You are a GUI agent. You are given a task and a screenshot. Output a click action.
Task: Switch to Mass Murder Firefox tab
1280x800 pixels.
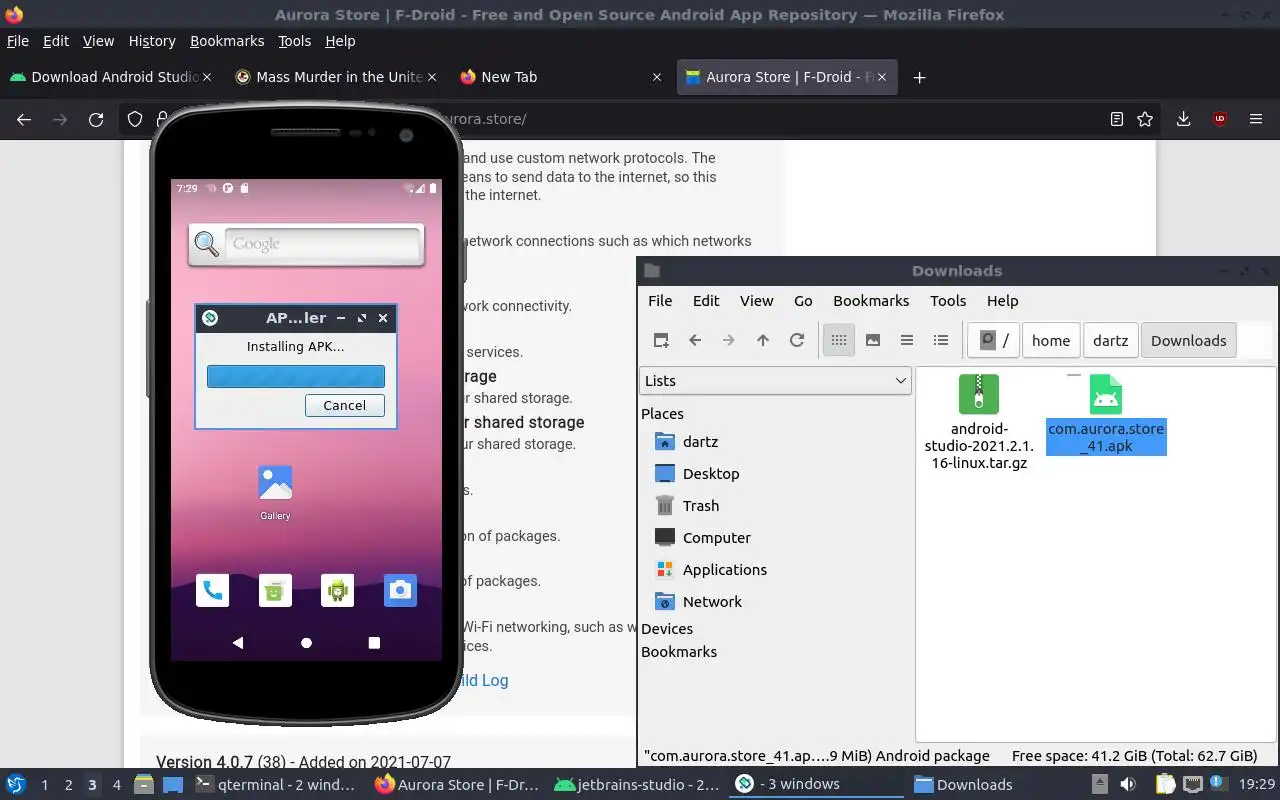(338, 77)
